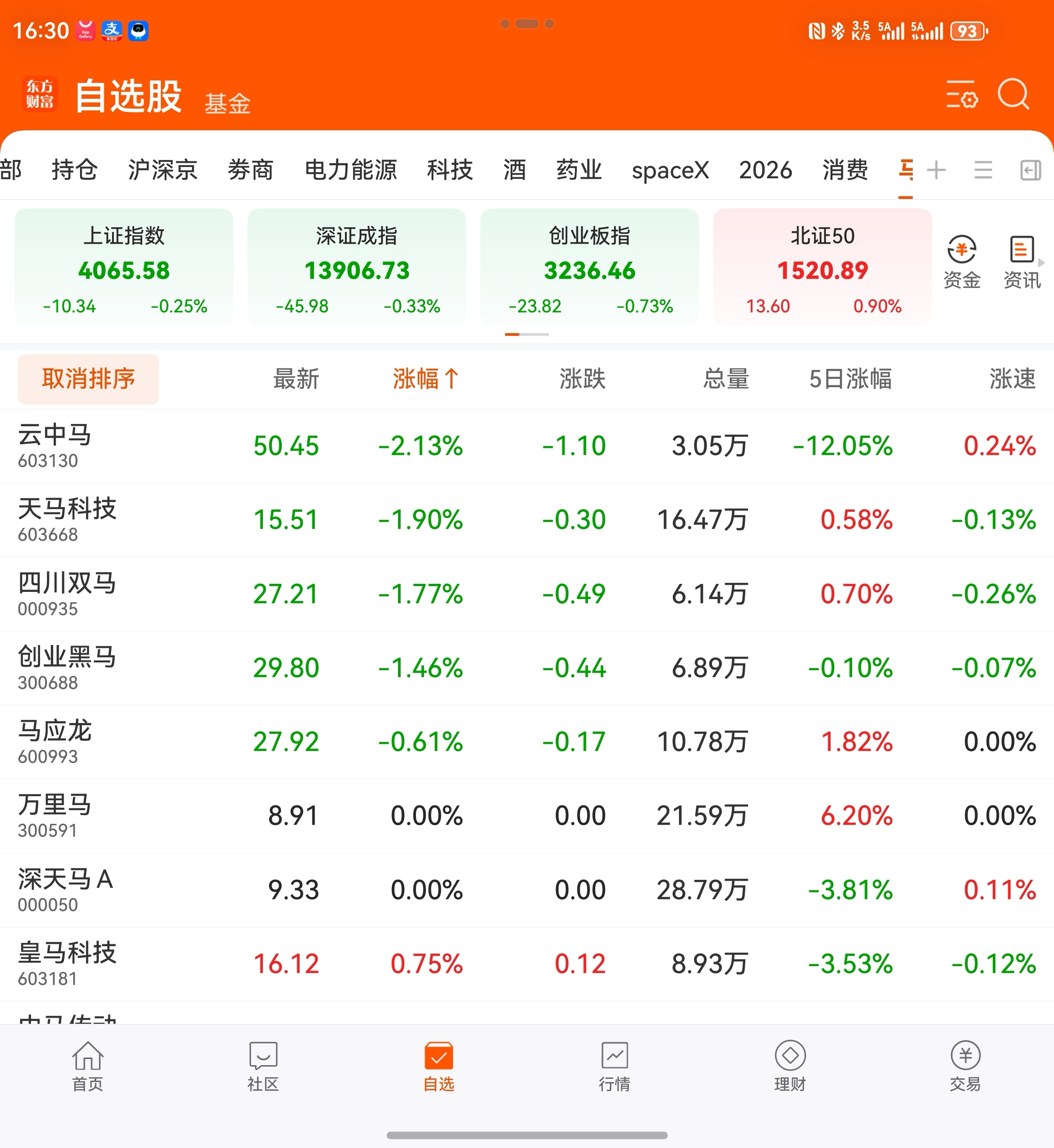The image size is (1054, 1148).
Task: Sort by 5日涨幅 column header
Action: [850, 379]
